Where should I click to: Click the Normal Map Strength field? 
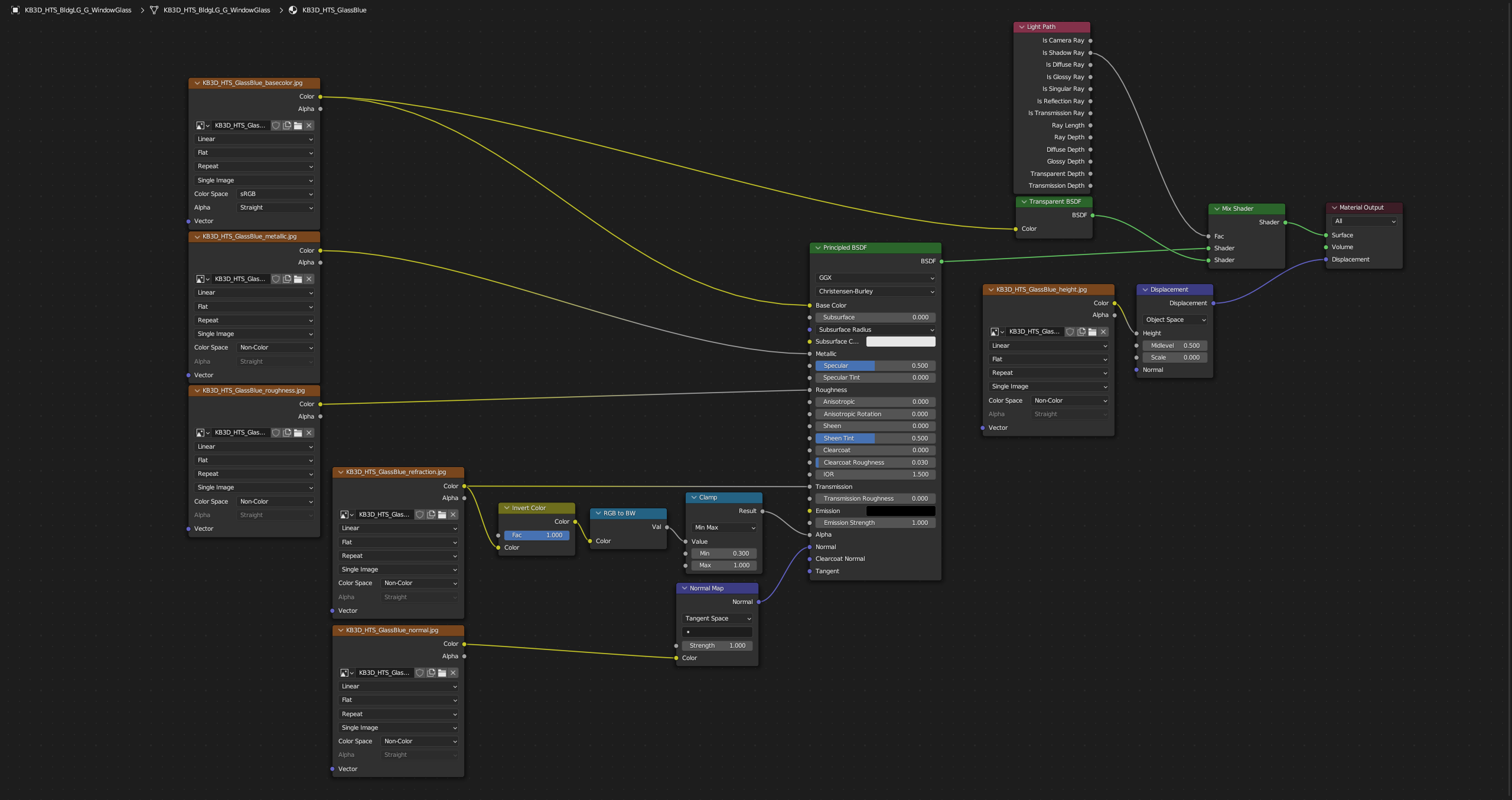coord(717,645)
